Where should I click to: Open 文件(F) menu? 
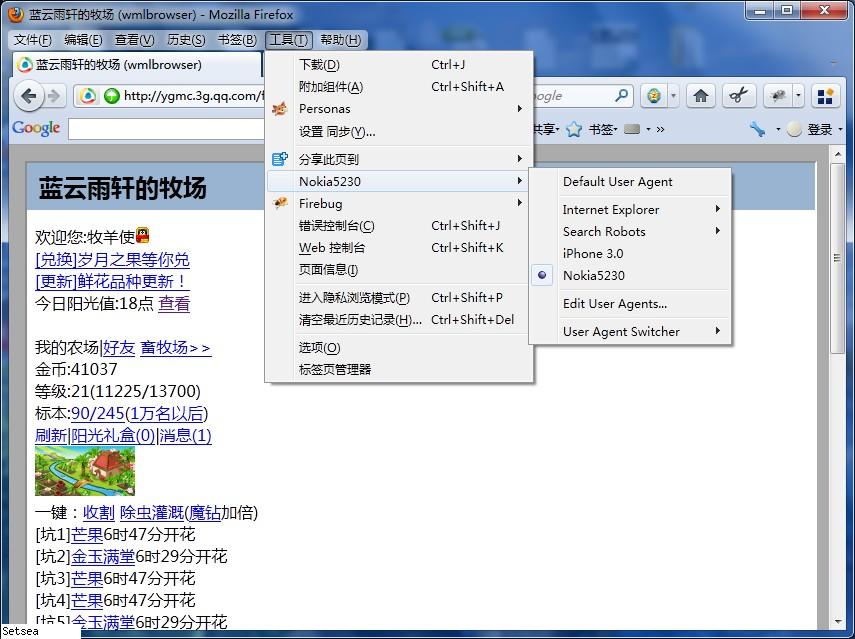tap(32, 40)
